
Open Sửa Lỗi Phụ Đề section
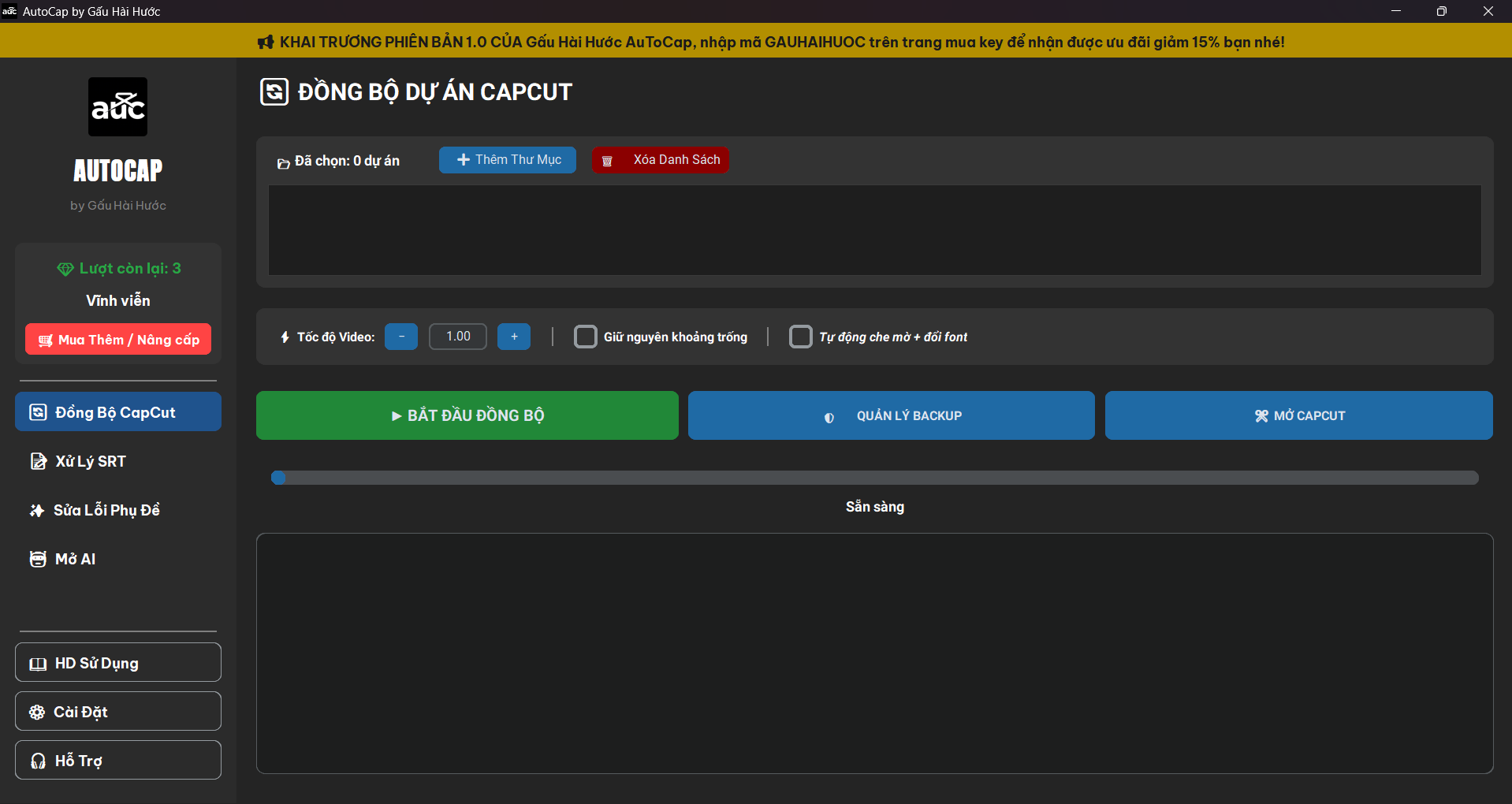(118, 510)
